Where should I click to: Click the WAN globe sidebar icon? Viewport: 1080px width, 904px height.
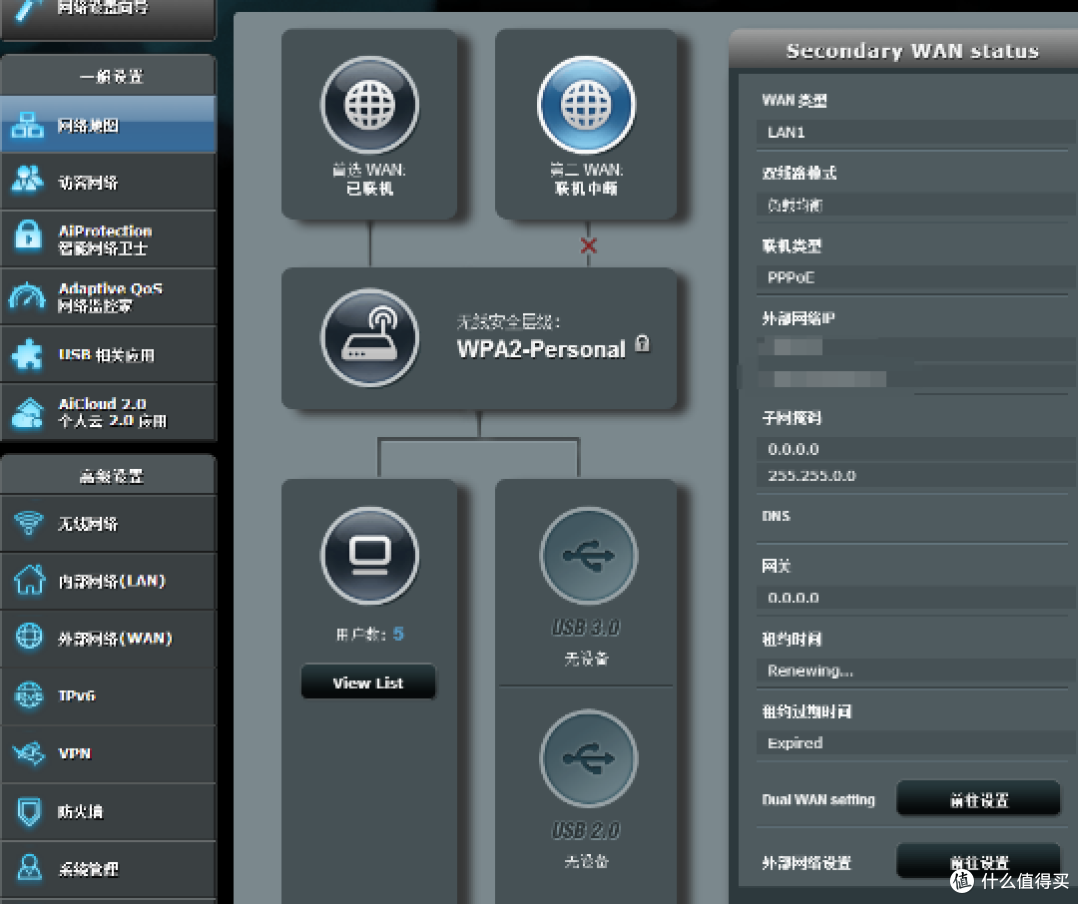[x=29, y=636]
